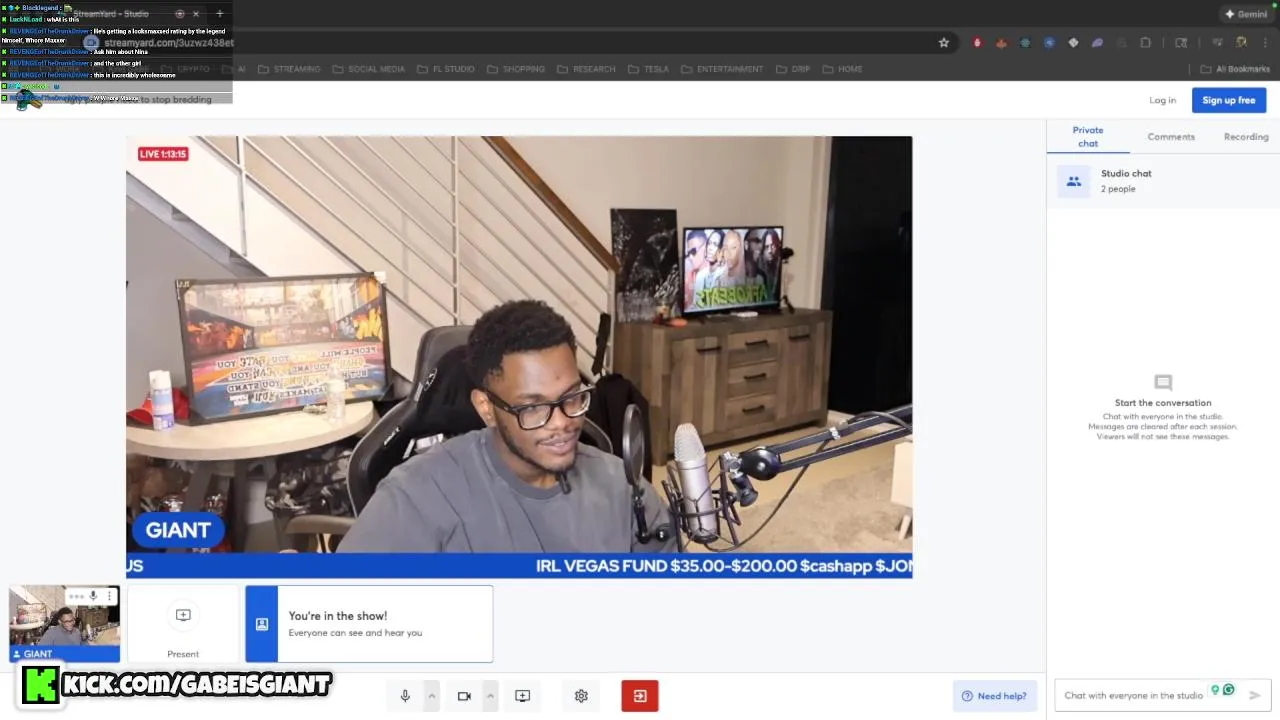Click the teal extension icon
1280x720 pixels.
1025,43
